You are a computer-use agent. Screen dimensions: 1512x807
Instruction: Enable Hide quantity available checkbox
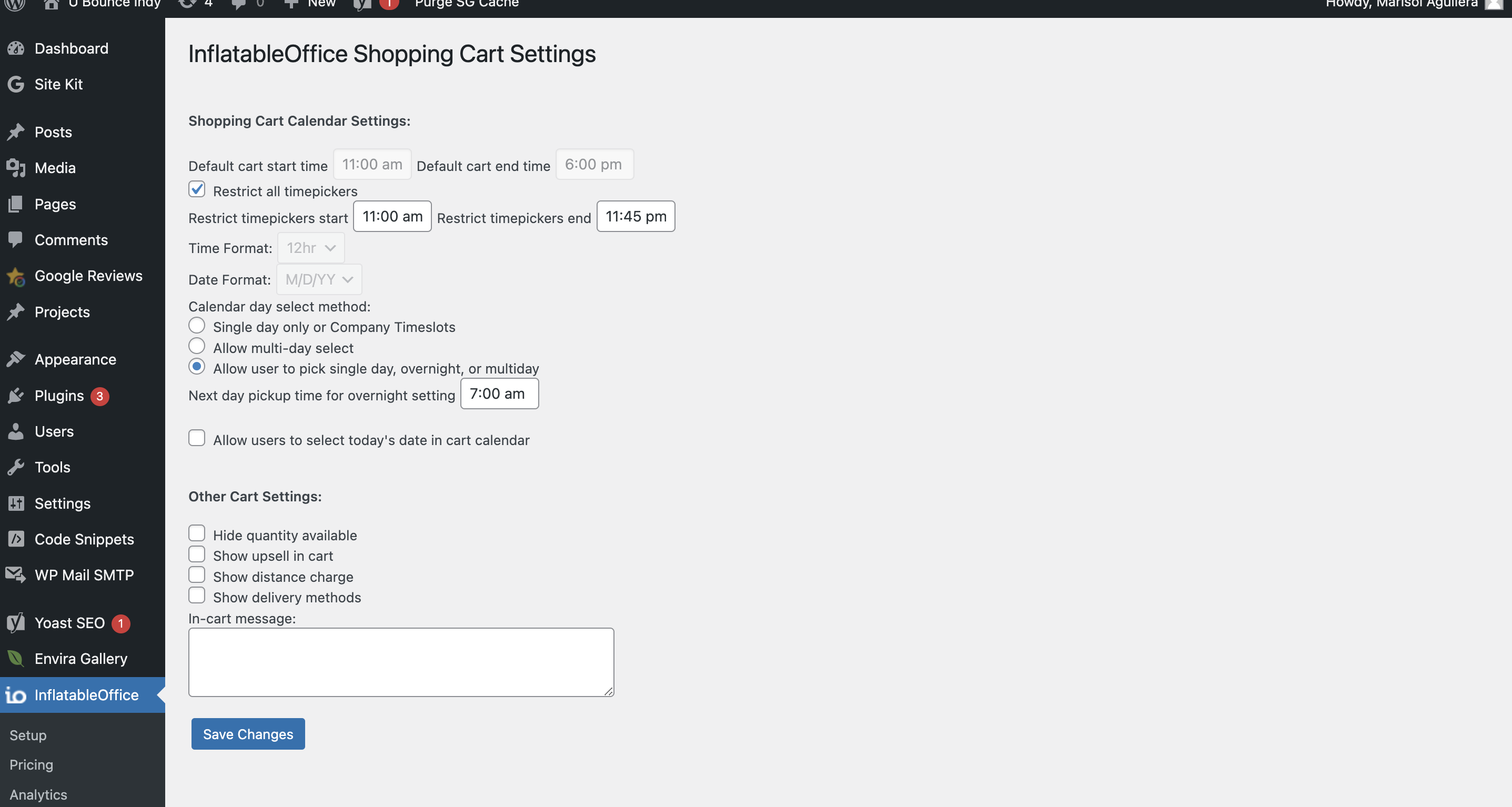pyautogui.click(x=197, y=533)
